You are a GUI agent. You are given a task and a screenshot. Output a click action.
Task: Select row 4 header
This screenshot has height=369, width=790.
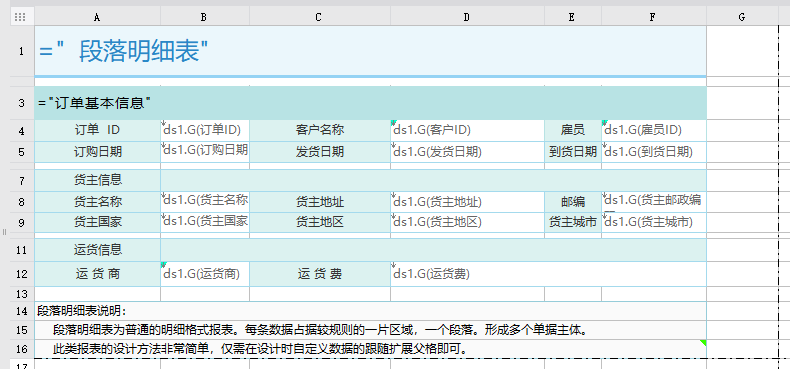point(22,131)
